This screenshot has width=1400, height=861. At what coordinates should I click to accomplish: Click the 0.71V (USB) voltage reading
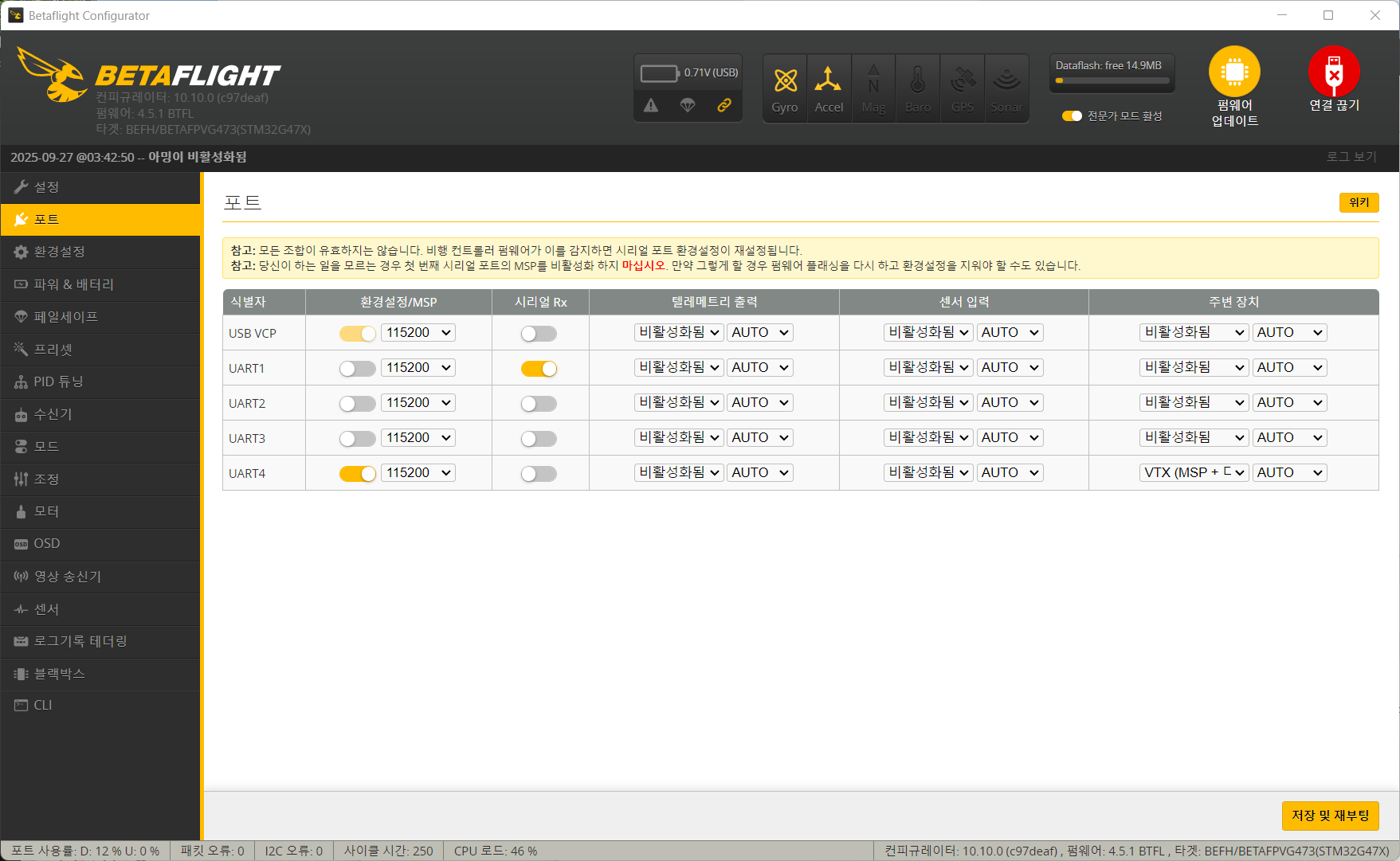point(711,72)
